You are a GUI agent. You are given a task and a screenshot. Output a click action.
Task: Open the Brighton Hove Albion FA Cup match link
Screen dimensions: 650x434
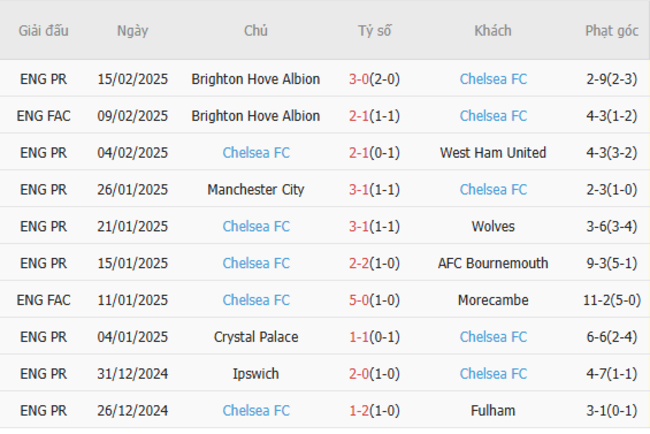256,116
